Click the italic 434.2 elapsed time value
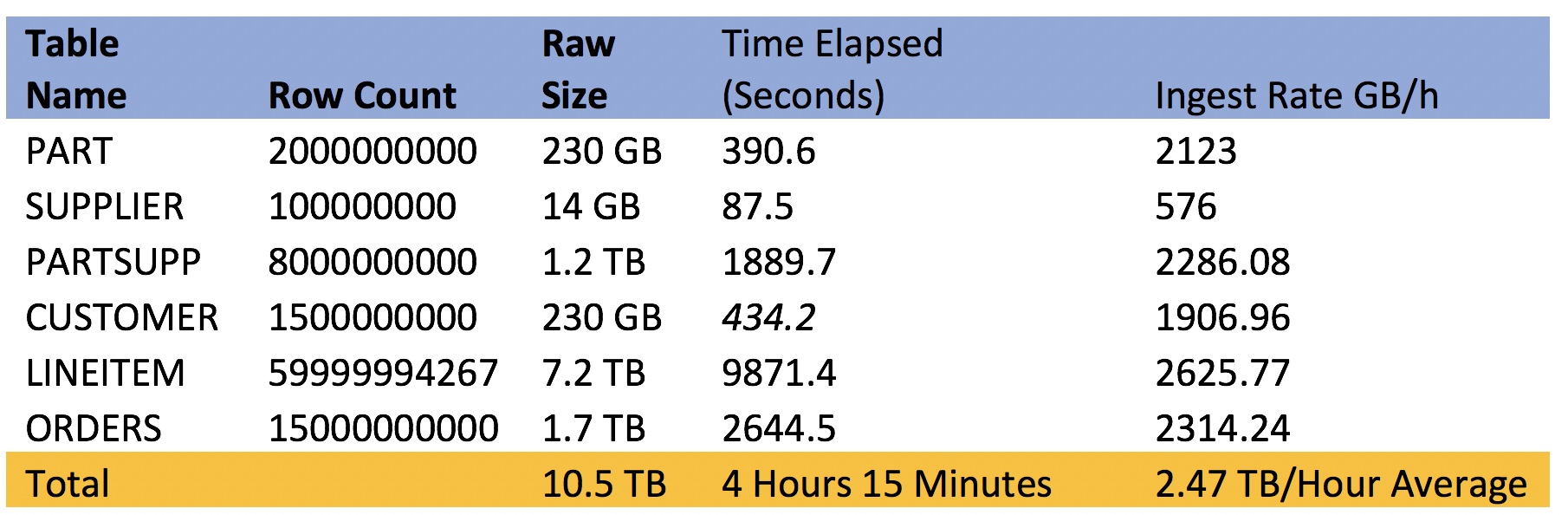Screen dimensions: 1568x515 (768, 318)
